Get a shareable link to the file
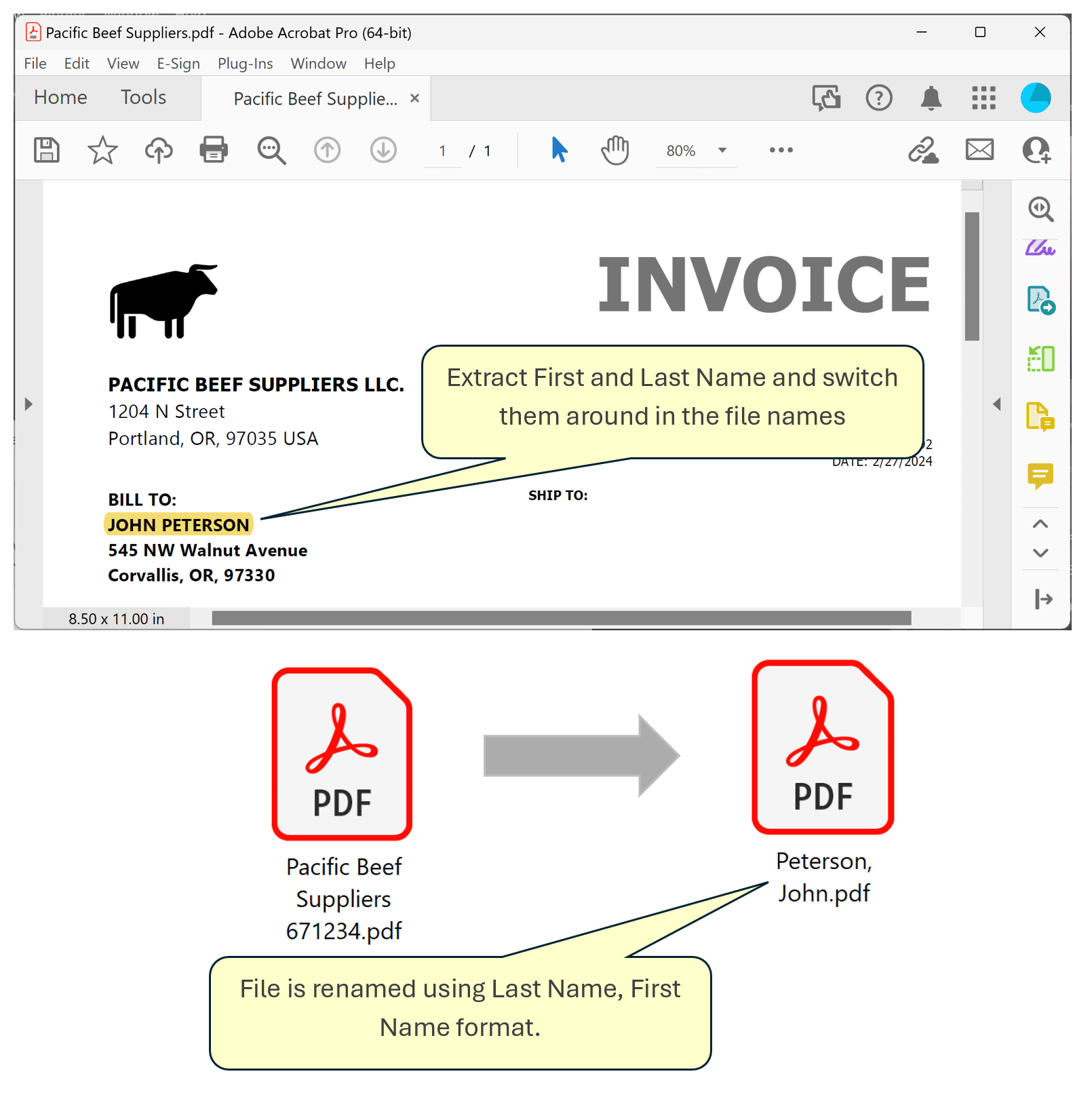Image resolution: width=1092 pixels, height=1095 pixels. coord(926,151)
